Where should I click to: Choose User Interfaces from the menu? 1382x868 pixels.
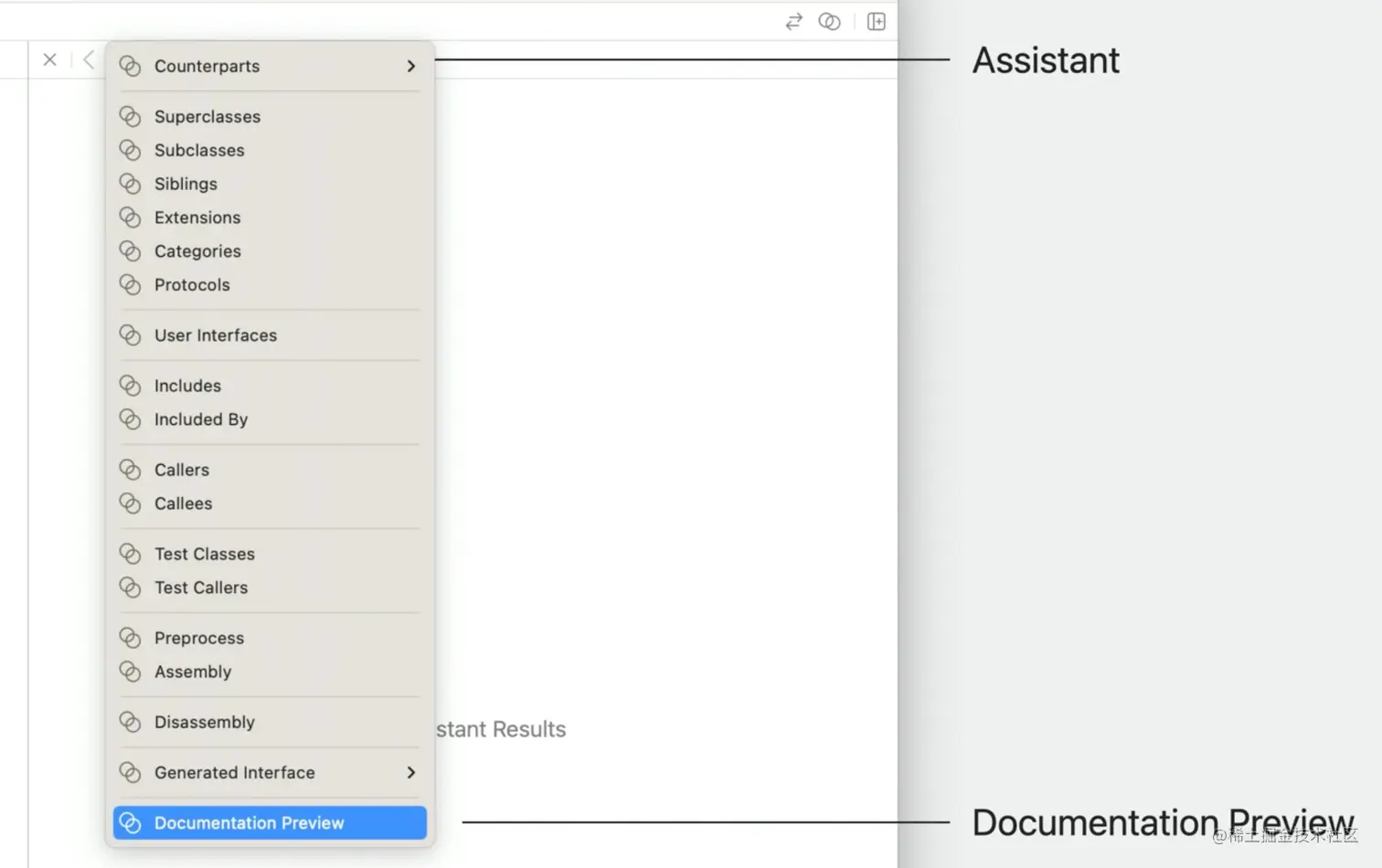click(x=216, y=335)
